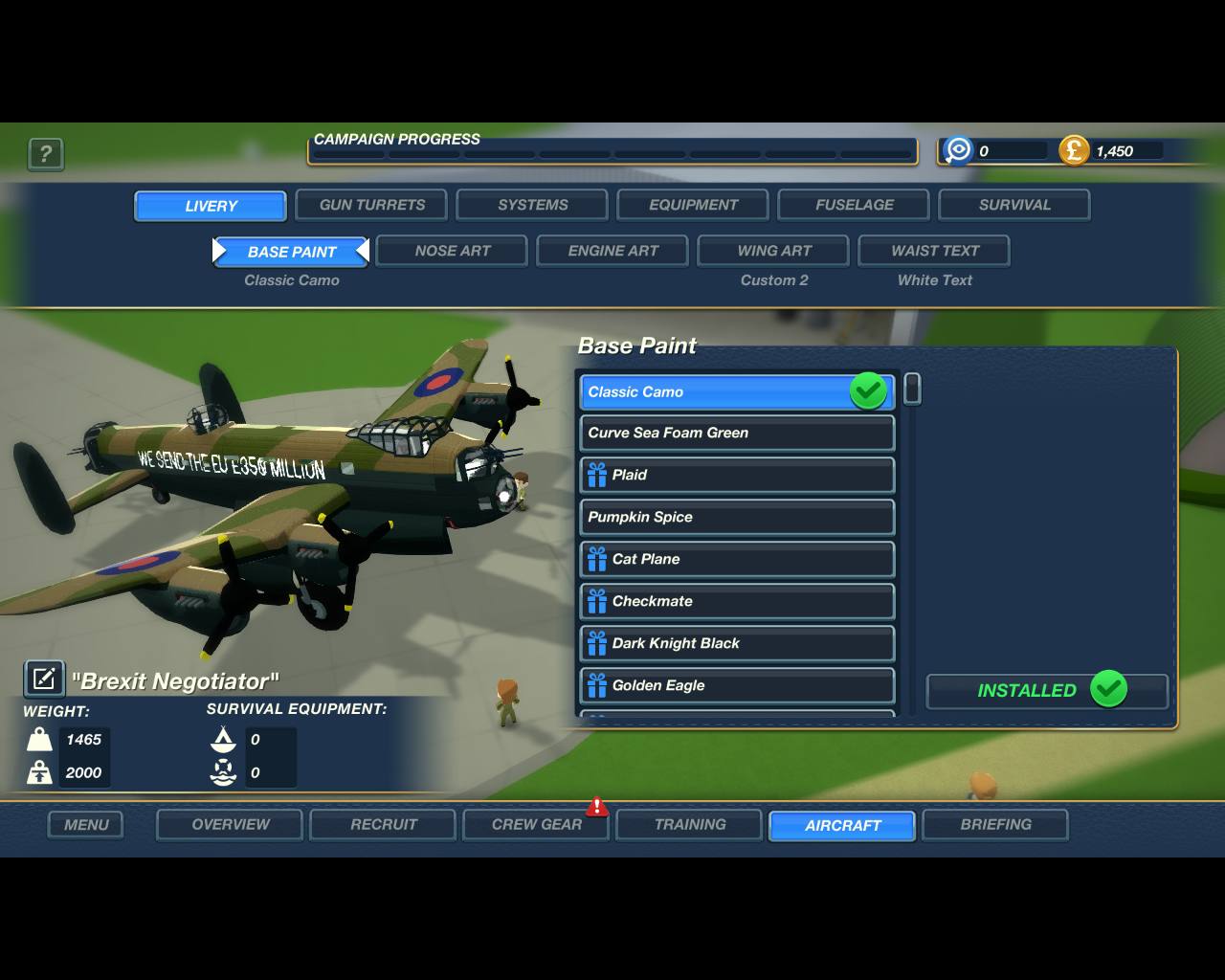
Task: Click the red alert on Crew Gear
Action: 597,807
